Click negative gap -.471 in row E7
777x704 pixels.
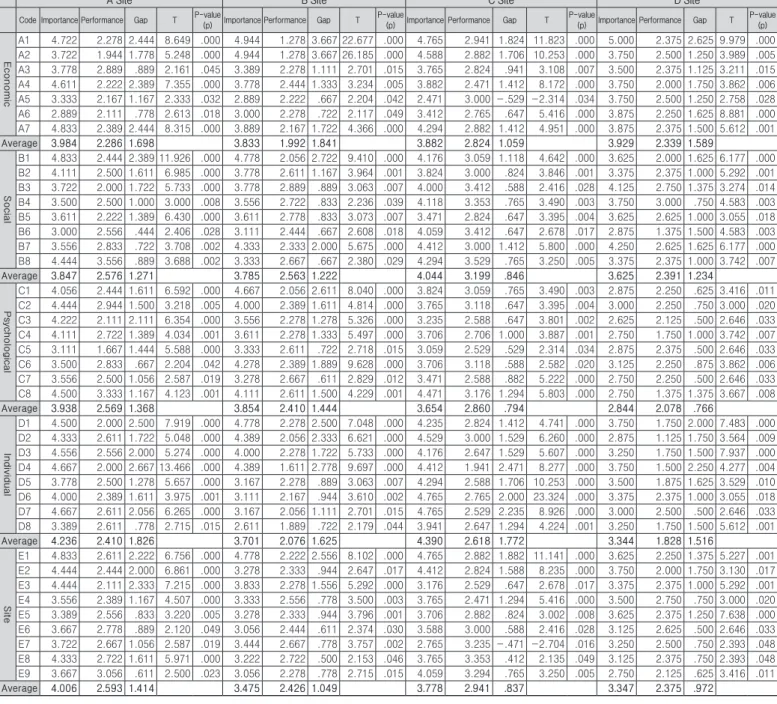tap(511, 644)
